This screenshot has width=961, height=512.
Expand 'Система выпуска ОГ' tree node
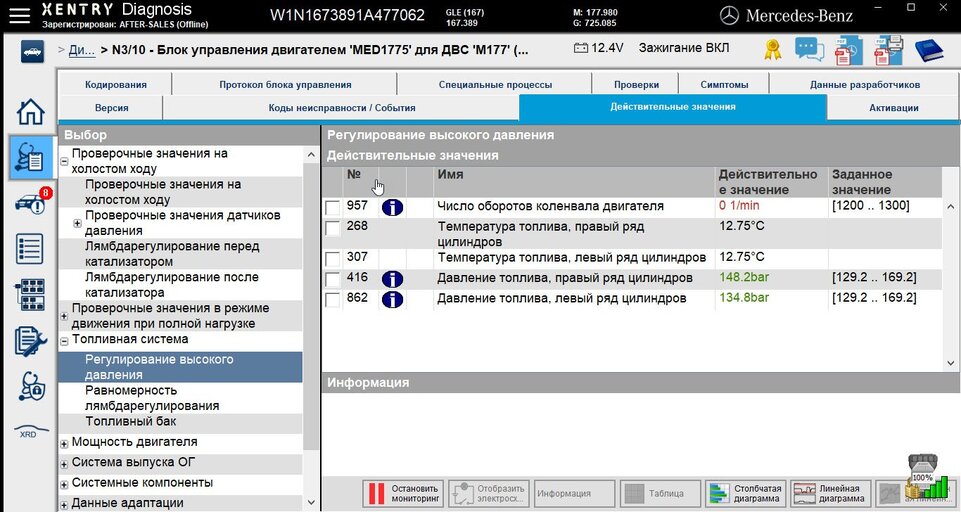[x=65, y=463]
